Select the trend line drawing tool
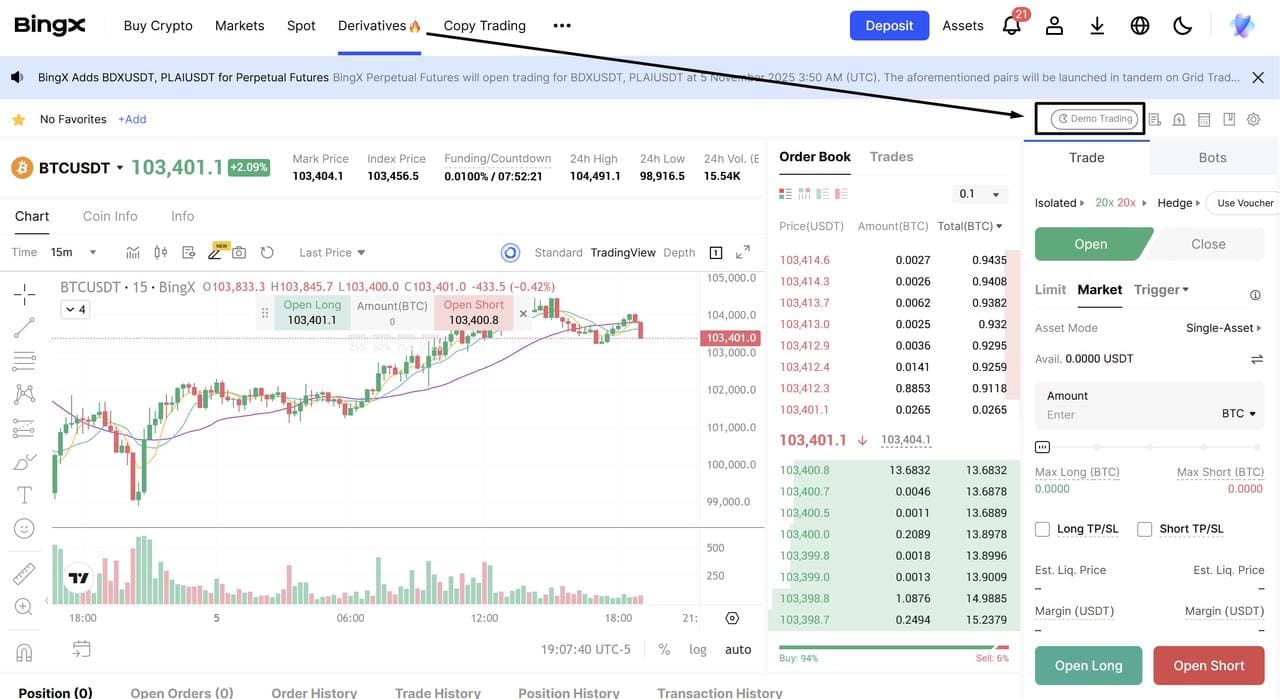 tap(24, 327)
